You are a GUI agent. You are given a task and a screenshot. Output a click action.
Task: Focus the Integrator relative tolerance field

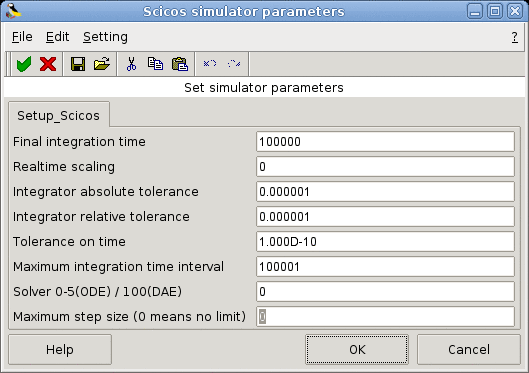pyautogui.click(x=385, y=217)
